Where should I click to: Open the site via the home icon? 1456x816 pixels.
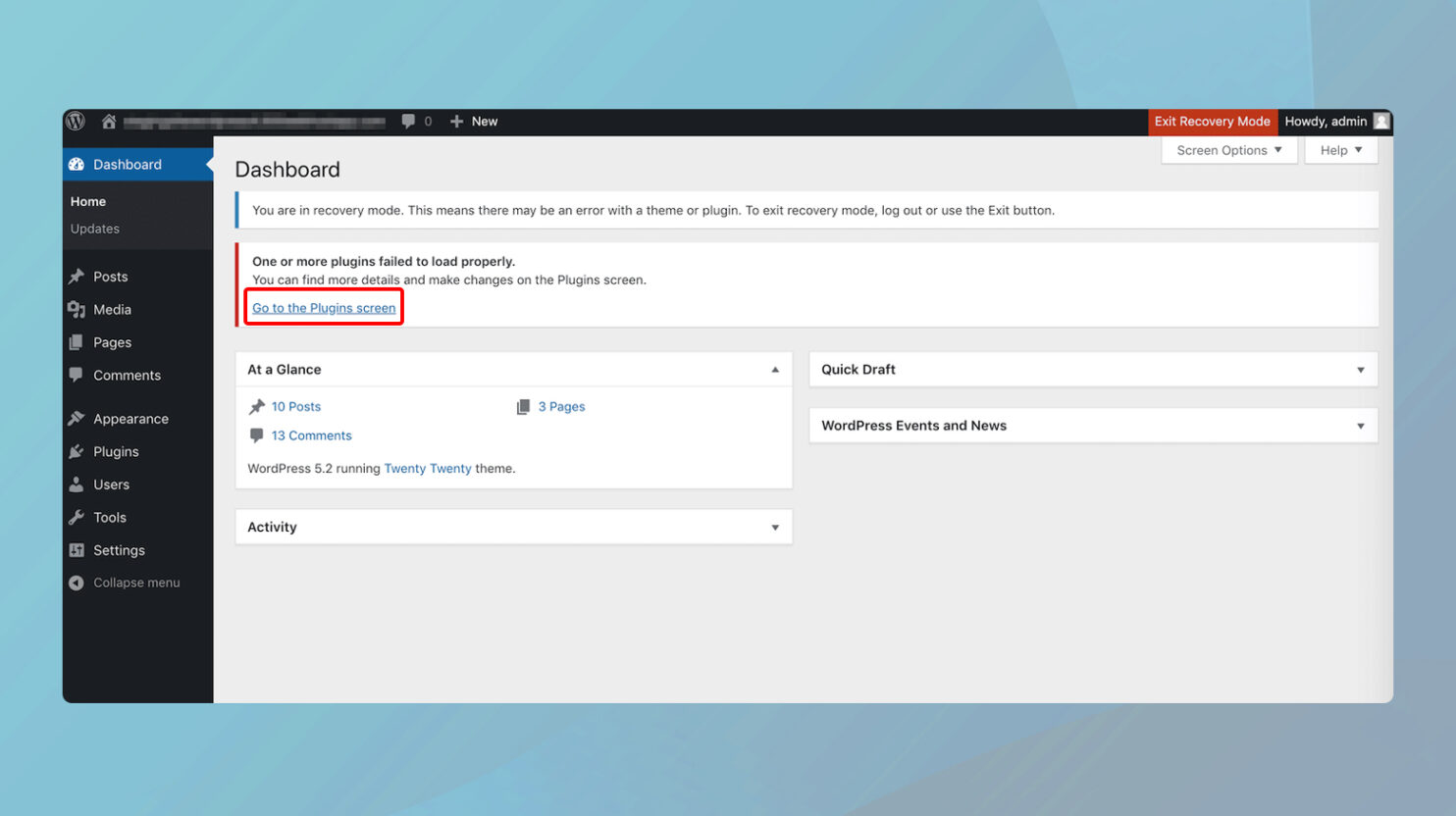pyautogui.click(x=108, y=121)
